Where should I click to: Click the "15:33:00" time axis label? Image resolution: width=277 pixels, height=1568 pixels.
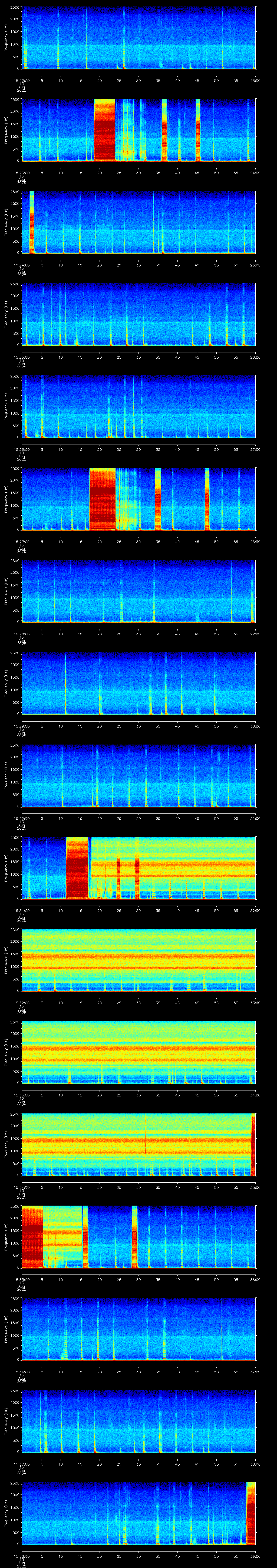click(x=21, y=1095)
